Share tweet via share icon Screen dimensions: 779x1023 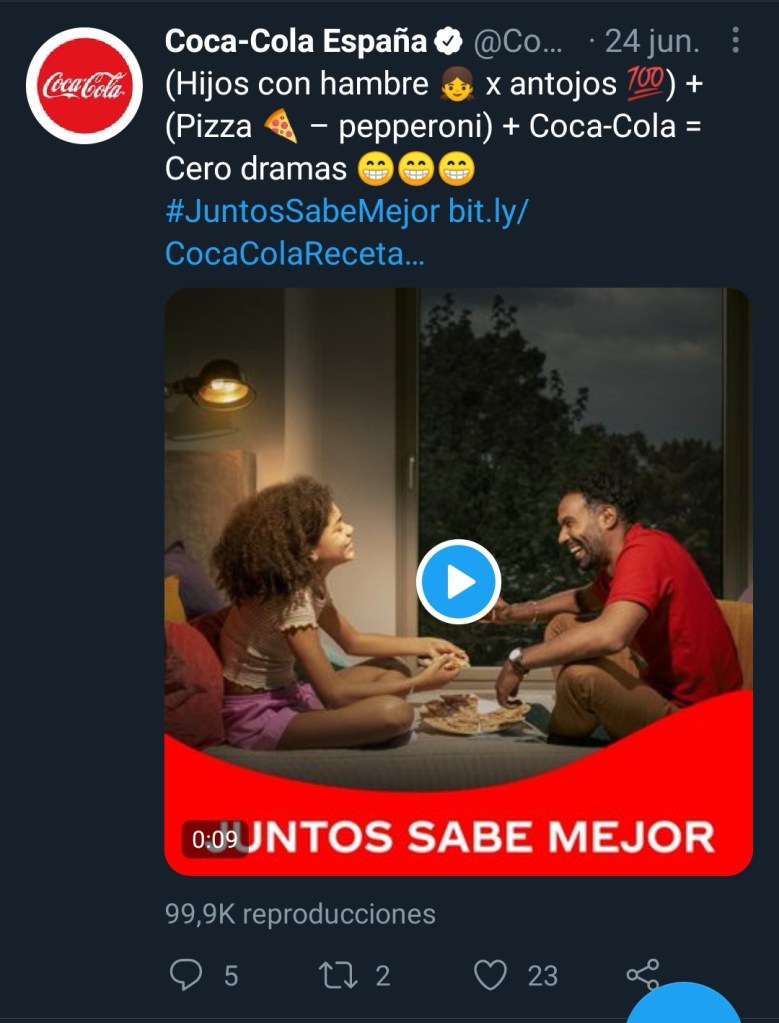(643, 975)
